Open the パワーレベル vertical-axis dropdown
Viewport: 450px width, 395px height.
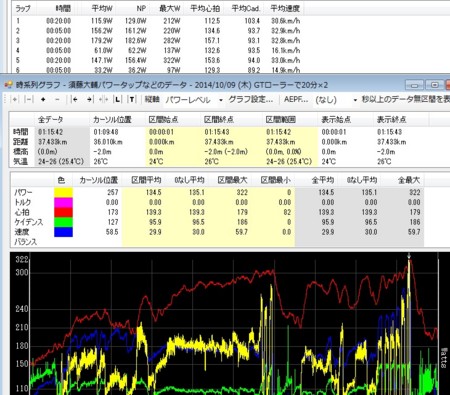(194, 100)
